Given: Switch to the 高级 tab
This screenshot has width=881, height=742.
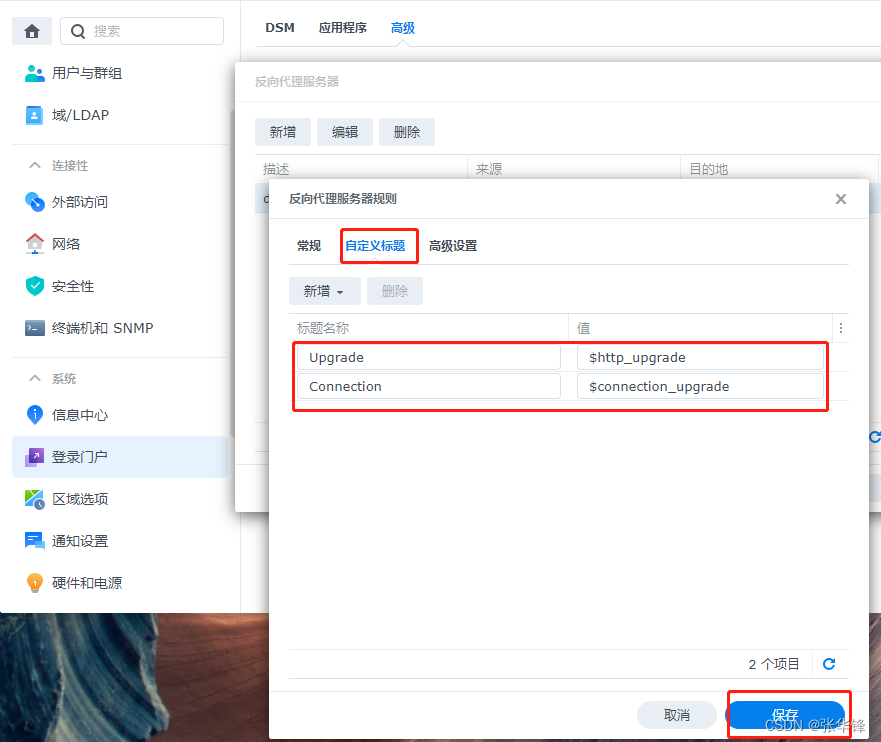Looking at the screenshot, I should (403, 28).
